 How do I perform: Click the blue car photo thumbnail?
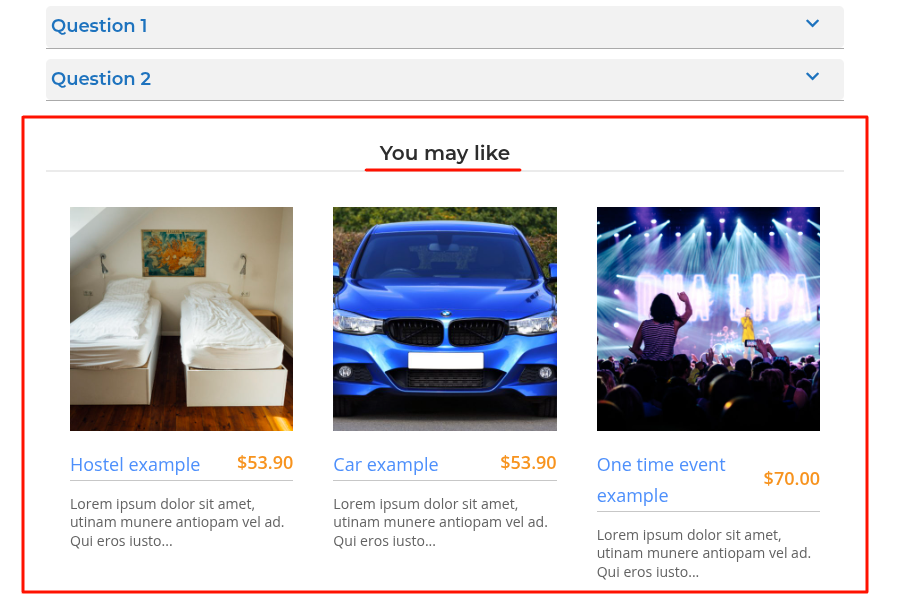[444, 319]
